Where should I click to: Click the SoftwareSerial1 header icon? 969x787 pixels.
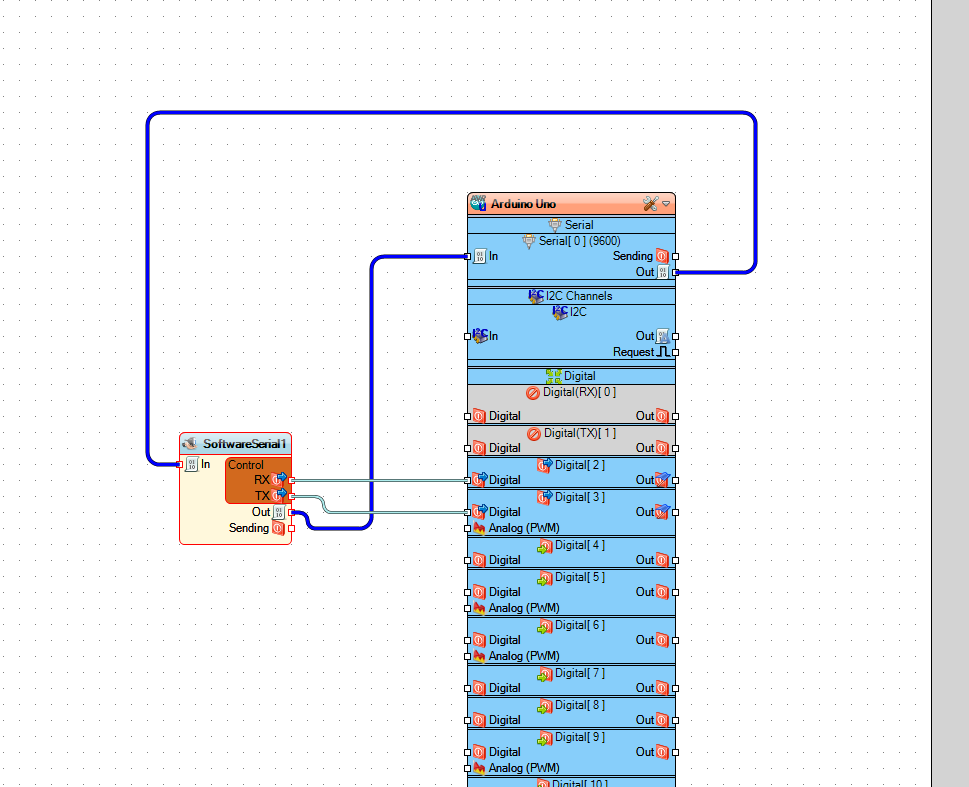click(x=190, y=443)
